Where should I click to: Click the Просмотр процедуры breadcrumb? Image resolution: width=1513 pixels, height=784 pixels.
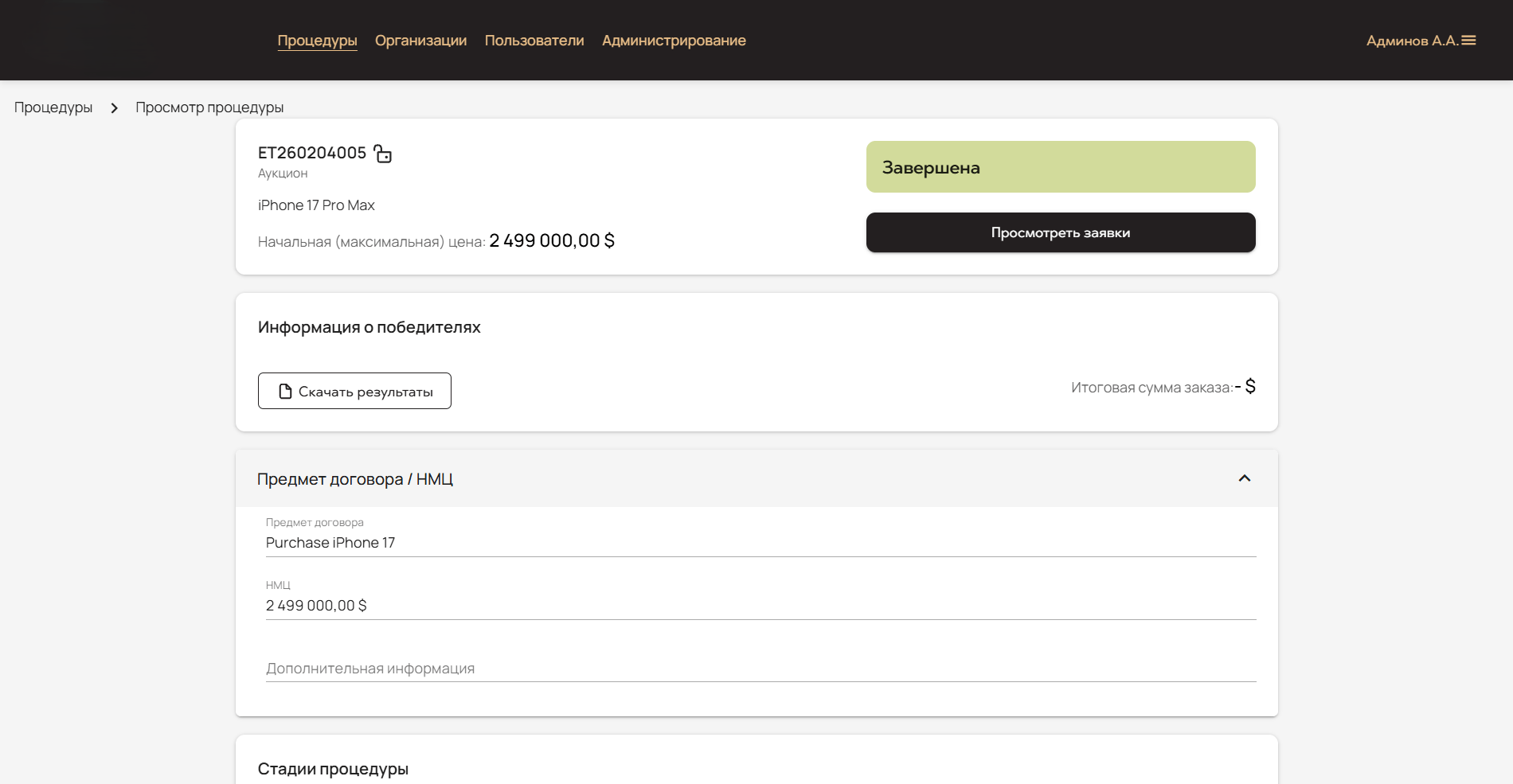pyautogui.click(x=209, y=107)
